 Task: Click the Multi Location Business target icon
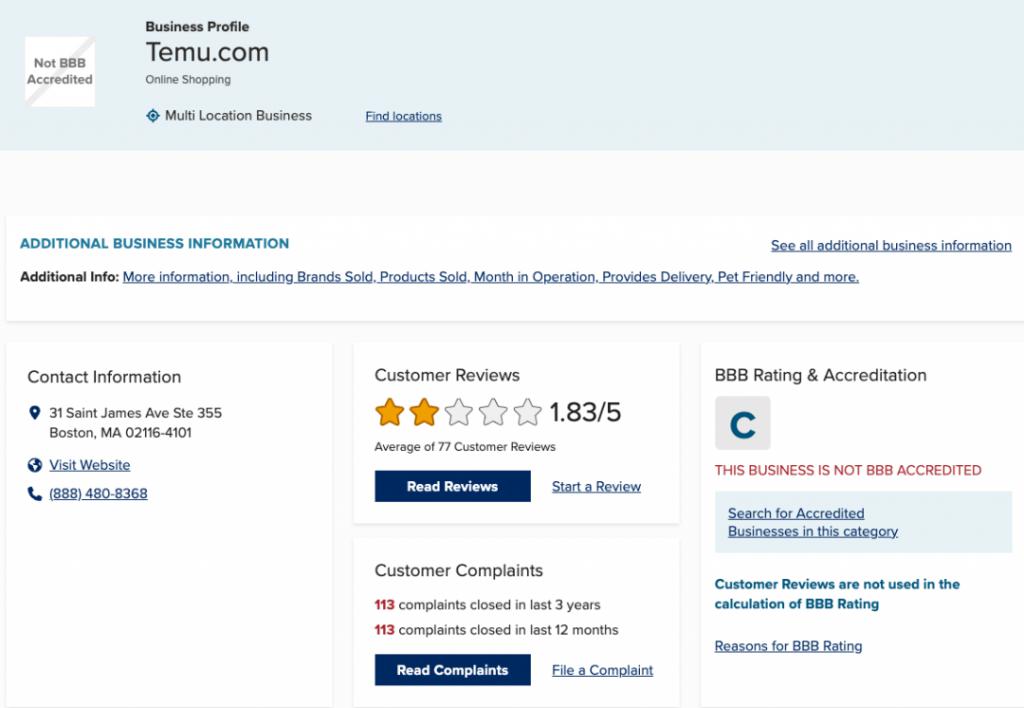(153, 116)
